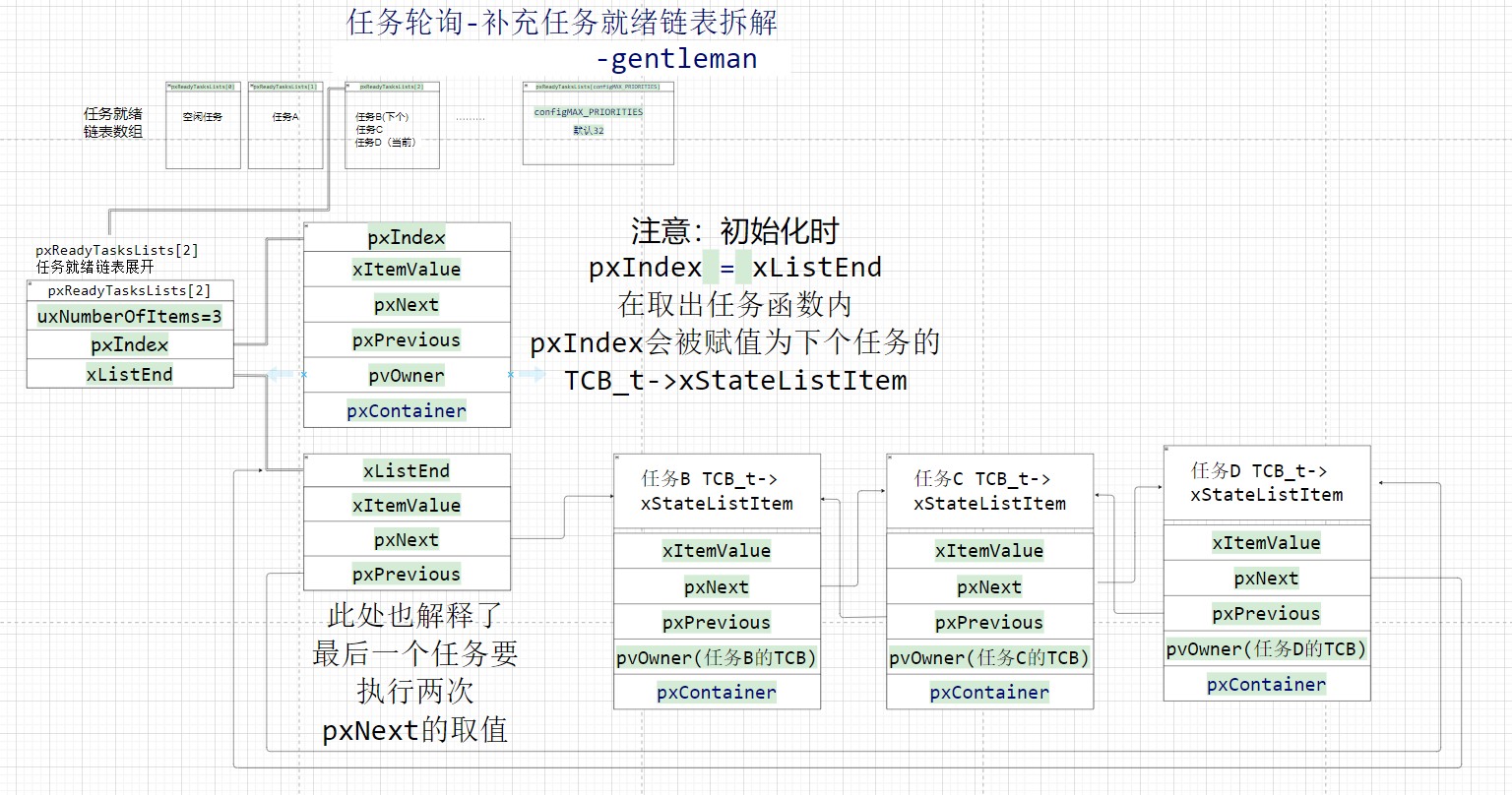Viewport: 1512px width, 795px height.
Task: Select the 默认32 text
Action: pyautogui.click(x=589, y=130)
